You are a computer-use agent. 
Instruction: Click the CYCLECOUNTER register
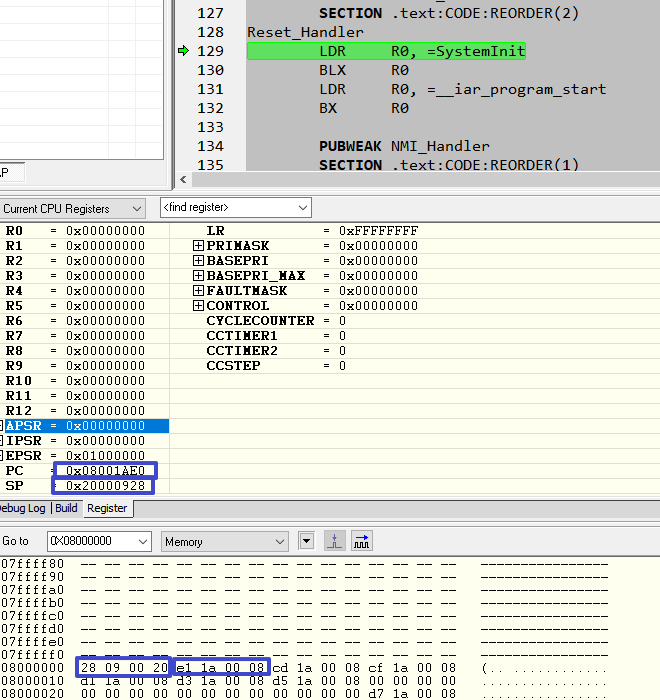[260, 321]
